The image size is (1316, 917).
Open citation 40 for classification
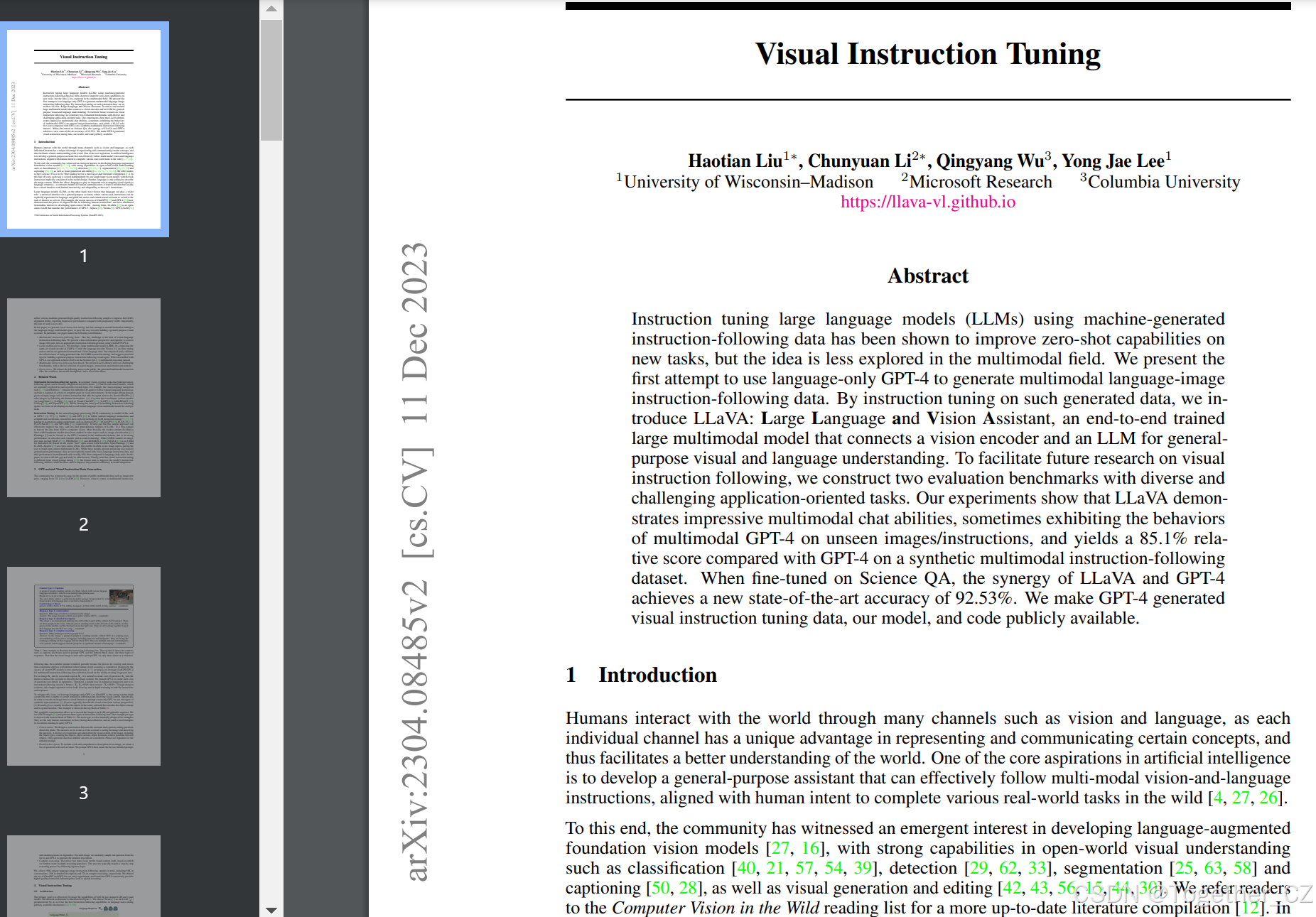click(x=747, y=868)
